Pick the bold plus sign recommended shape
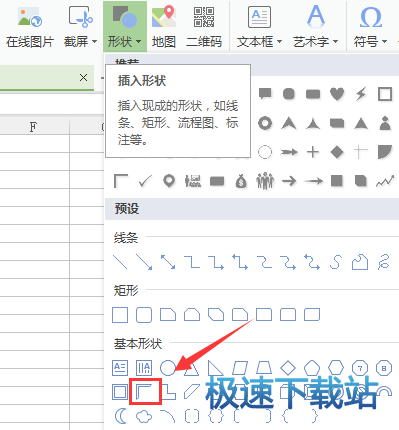 313,152
